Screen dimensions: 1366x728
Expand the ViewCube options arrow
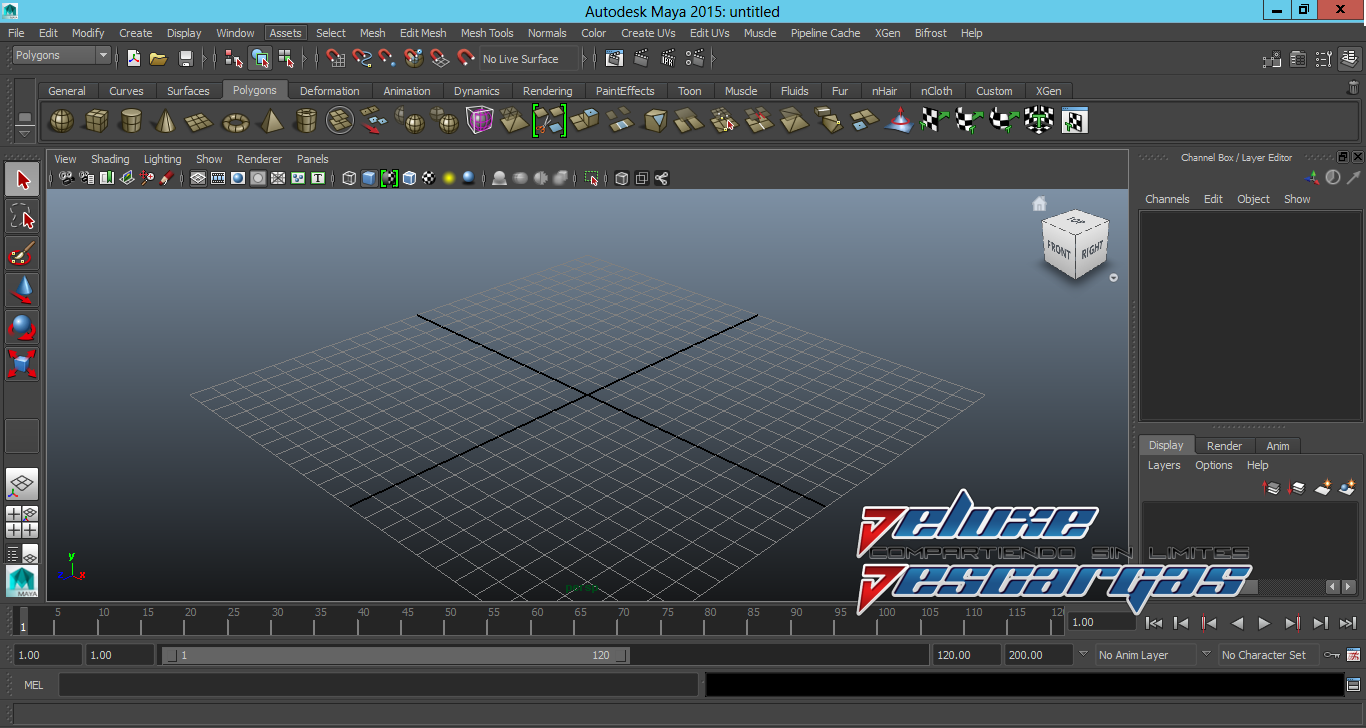click(x=1113, y=278)
